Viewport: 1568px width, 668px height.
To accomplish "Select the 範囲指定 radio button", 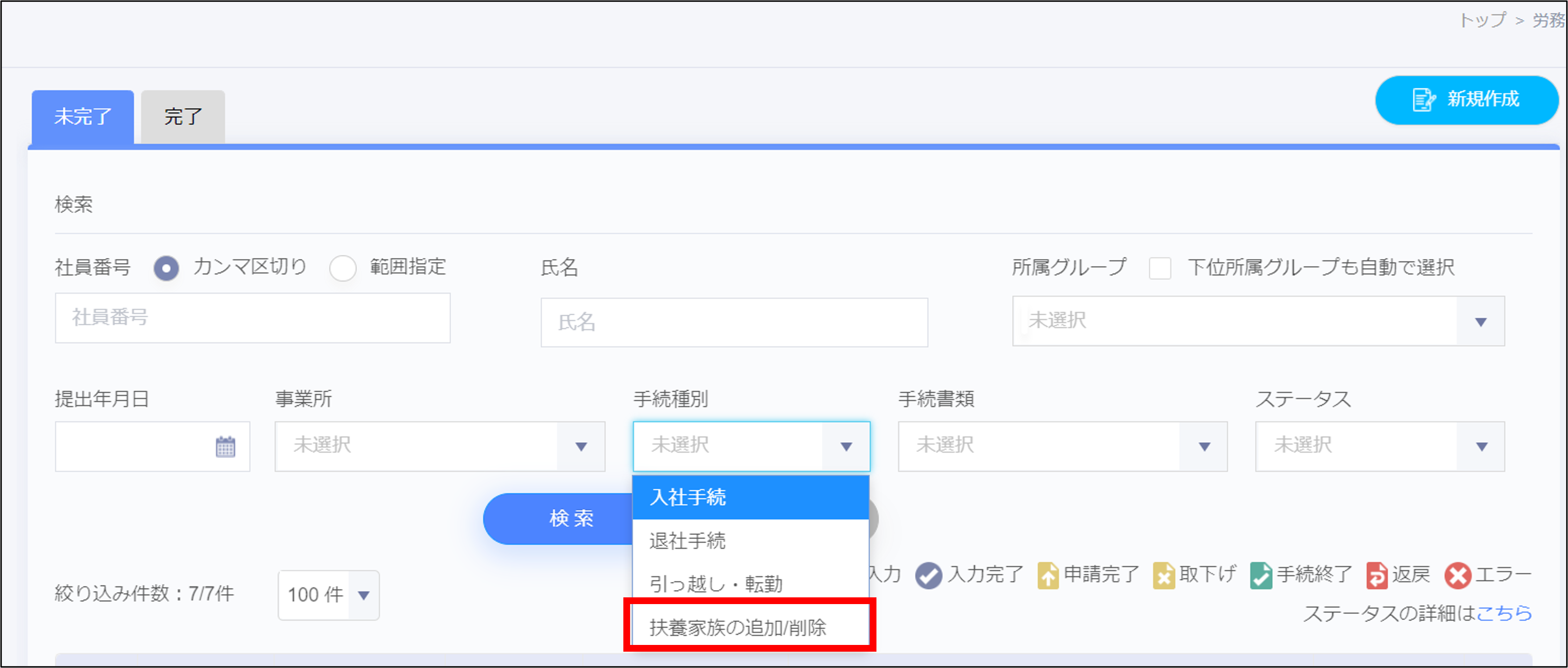I will (343, 268).
